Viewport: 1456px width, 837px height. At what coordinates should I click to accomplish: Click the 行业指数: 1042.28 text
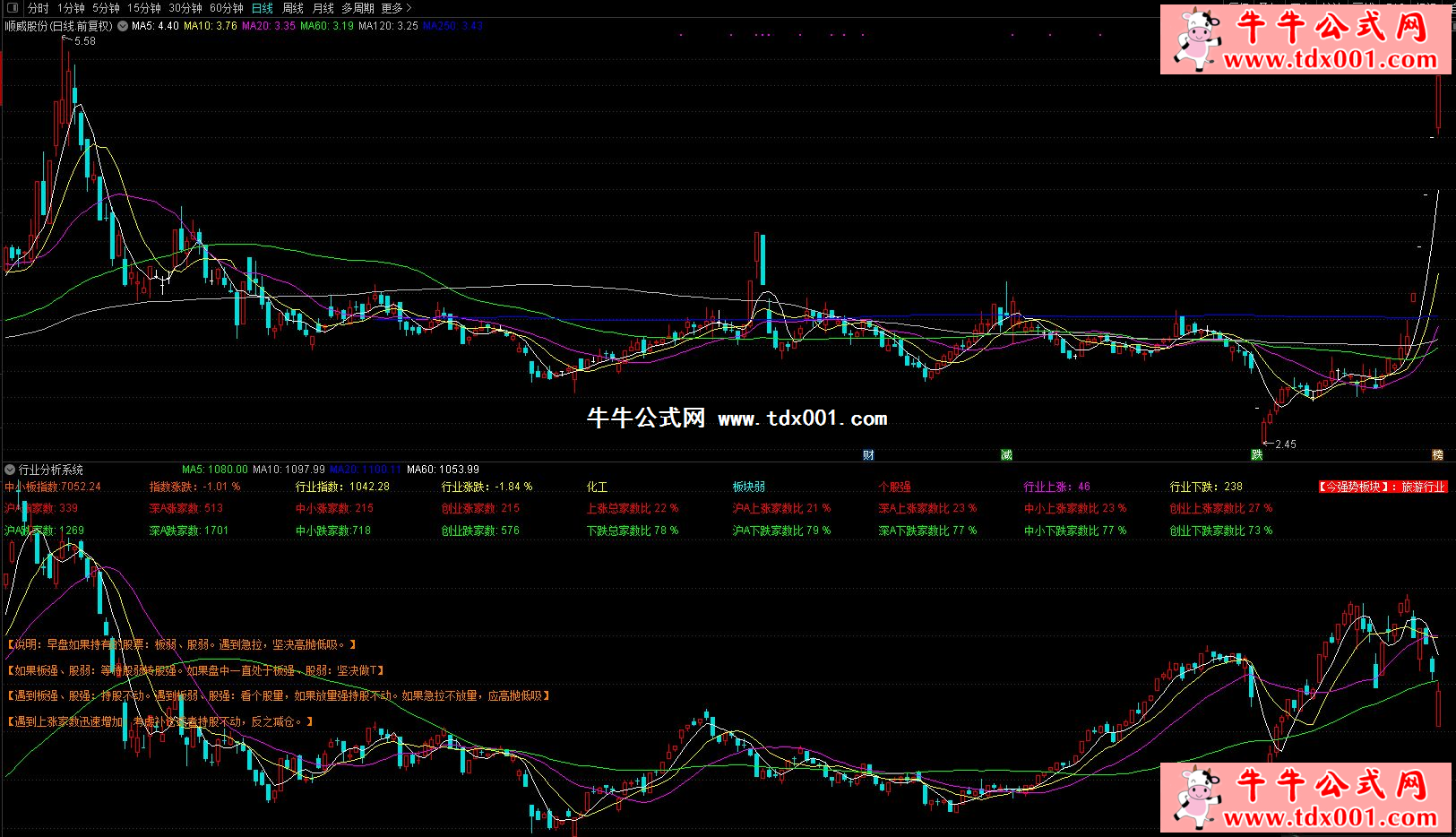tap(342, 487)
